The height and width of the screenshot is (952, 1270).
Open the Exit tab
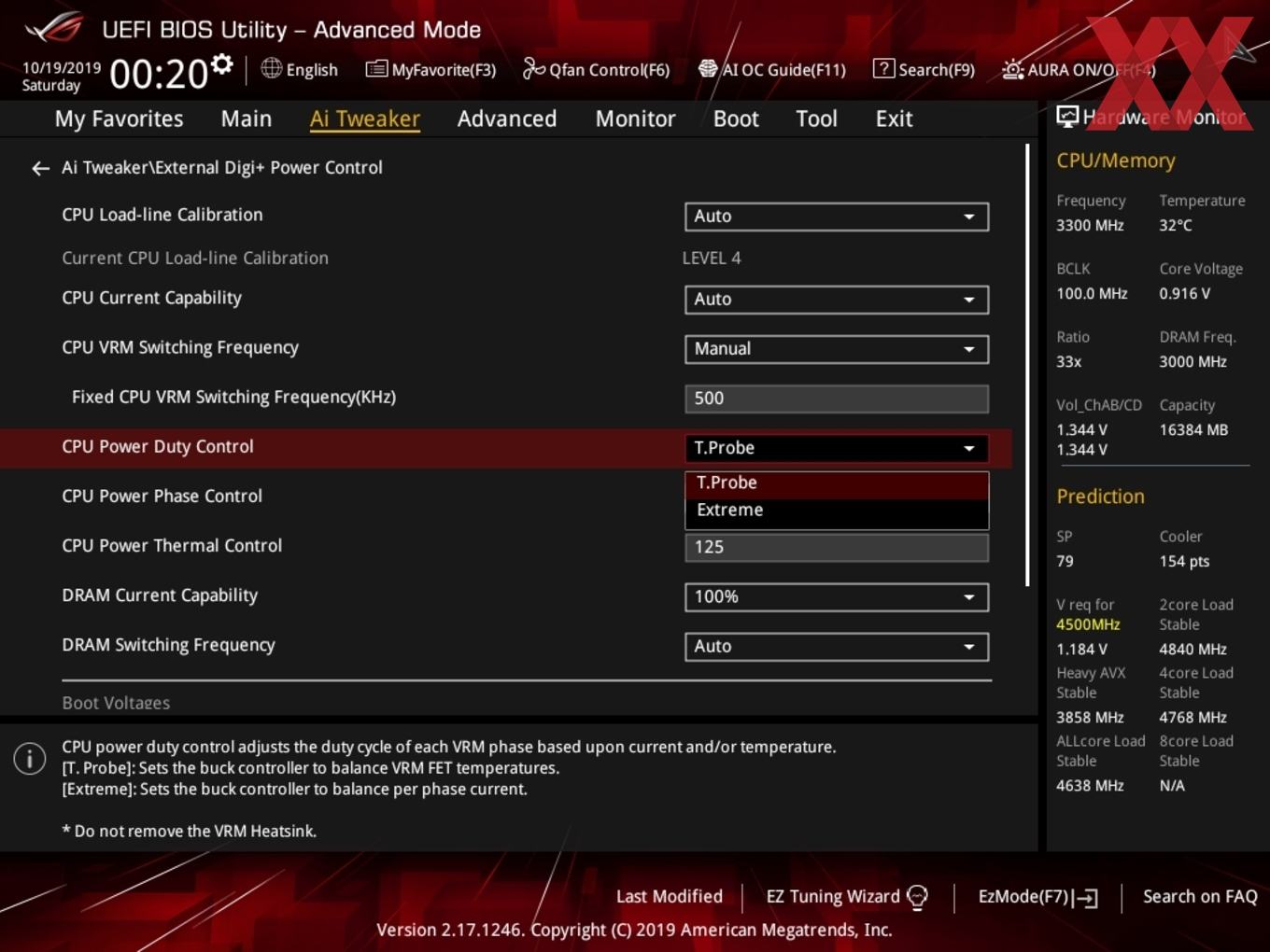coord(894,119)
